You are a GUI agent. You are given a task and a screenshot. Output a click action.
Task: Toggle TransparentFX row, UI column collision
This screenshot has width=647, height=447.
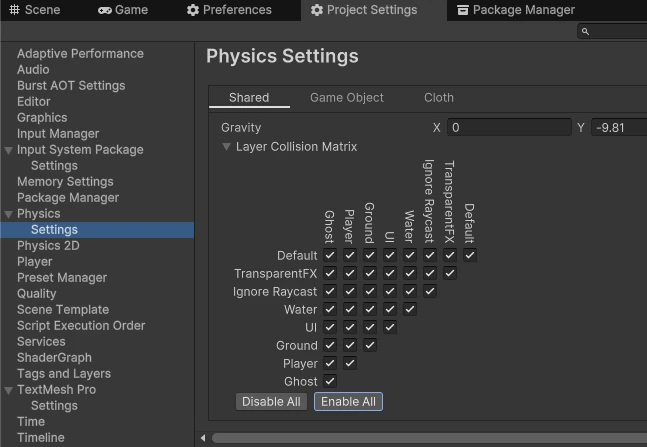[390, 273]
